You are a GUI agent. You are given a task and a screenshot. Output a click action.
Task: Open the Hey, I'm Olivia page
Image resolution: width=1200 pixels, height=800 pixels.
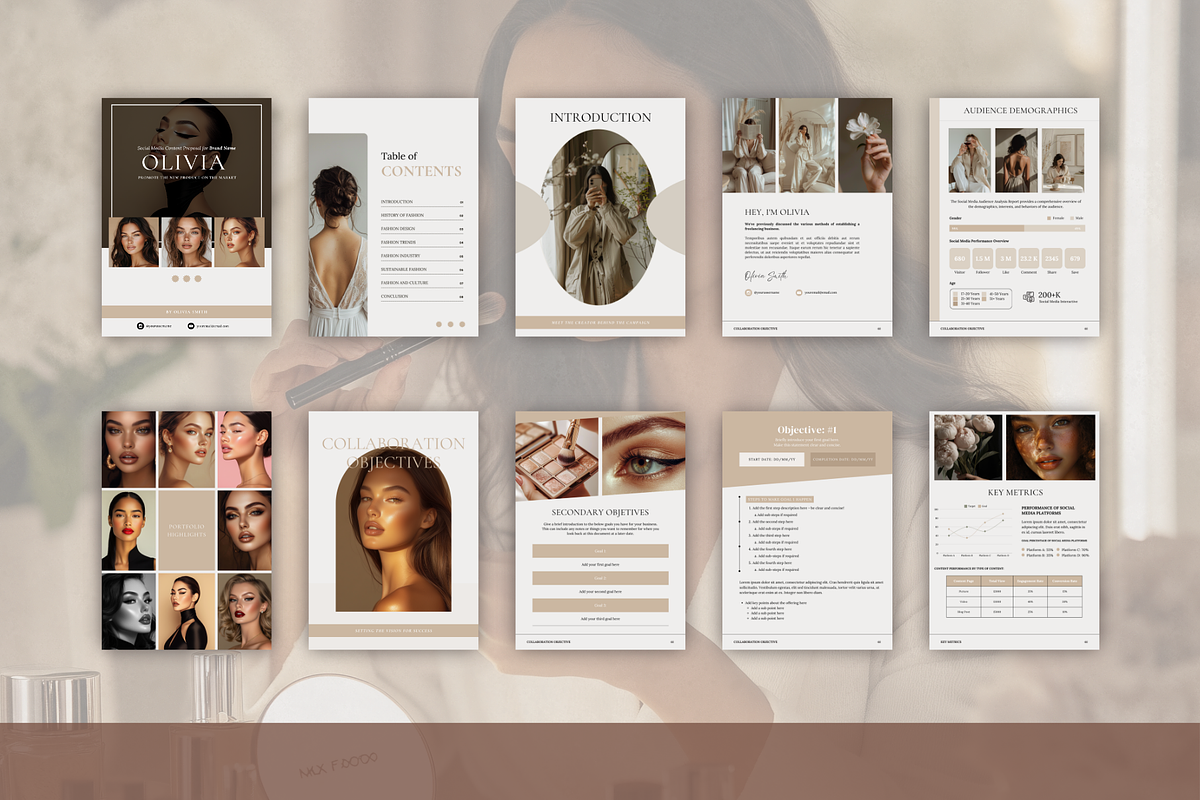[807, 217]
